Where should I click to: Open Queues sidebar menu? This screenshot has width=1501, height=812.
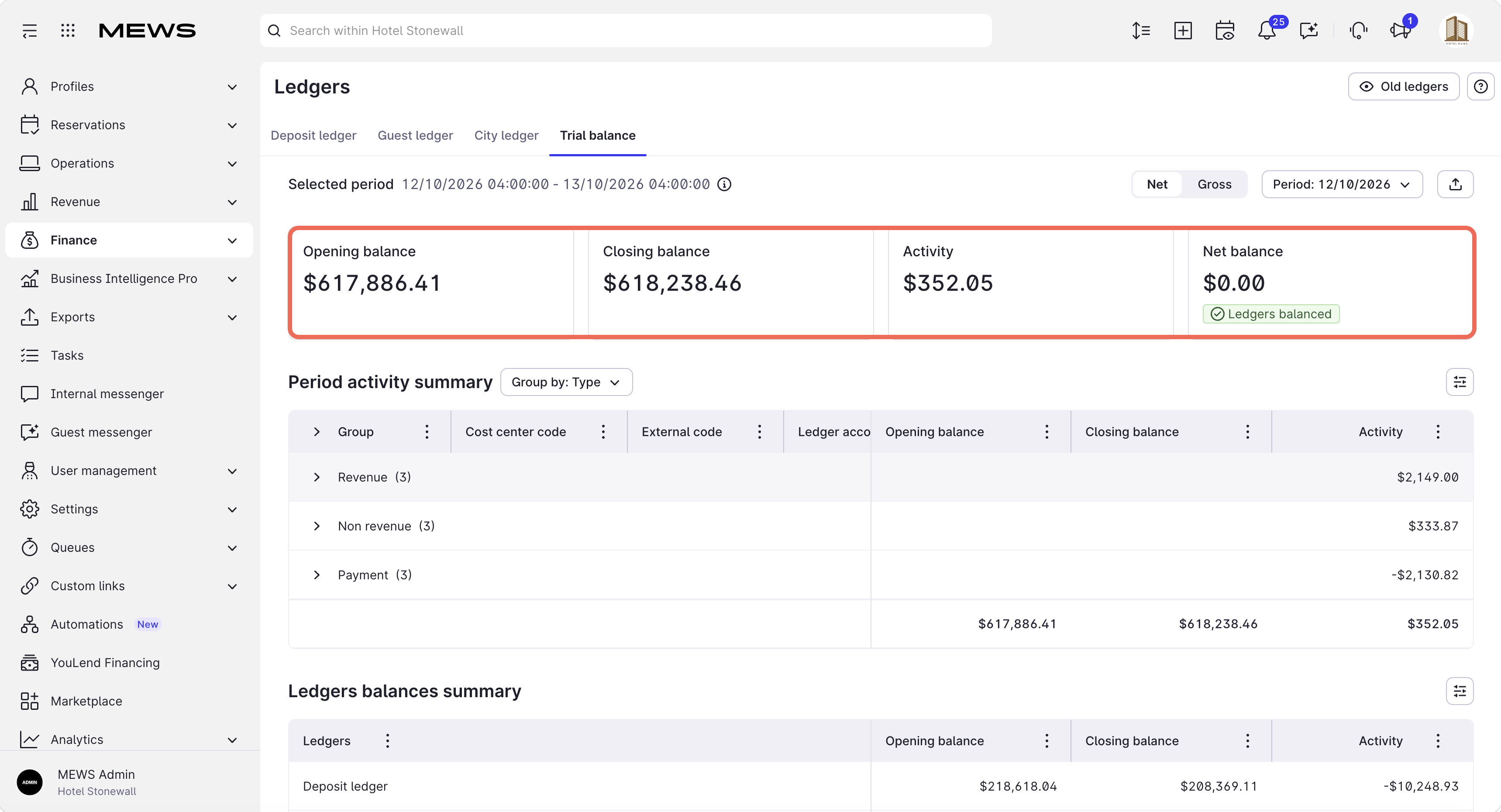coord(129,547)
